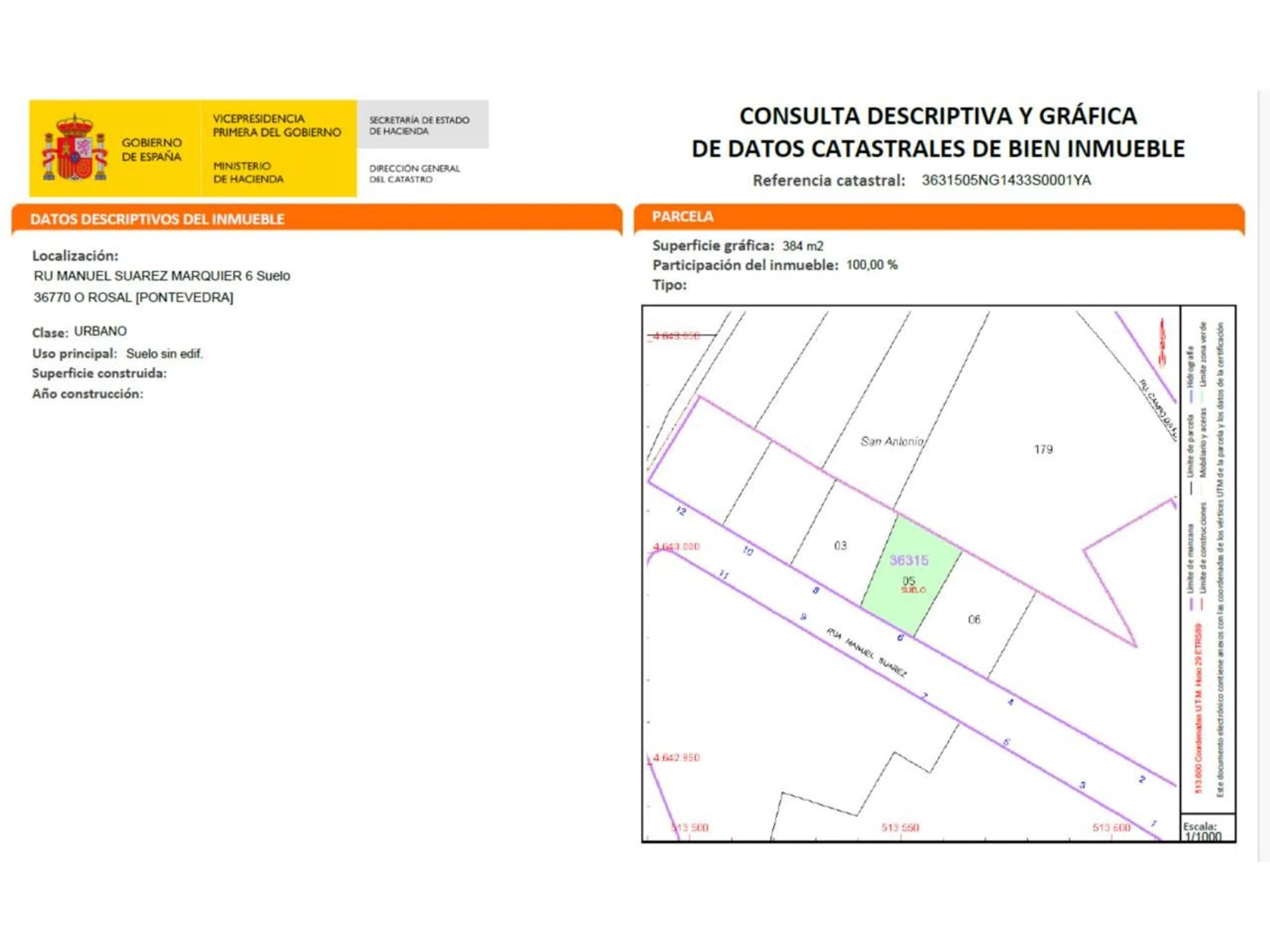Click parcel 06 on the map
The width and height of the screenshot is (1270, 952).
click(x=974, y=619)
